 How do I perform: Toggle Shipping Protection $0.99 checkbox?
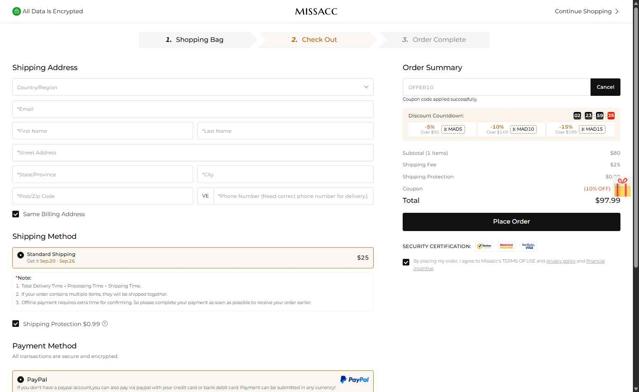coord(15,324)
